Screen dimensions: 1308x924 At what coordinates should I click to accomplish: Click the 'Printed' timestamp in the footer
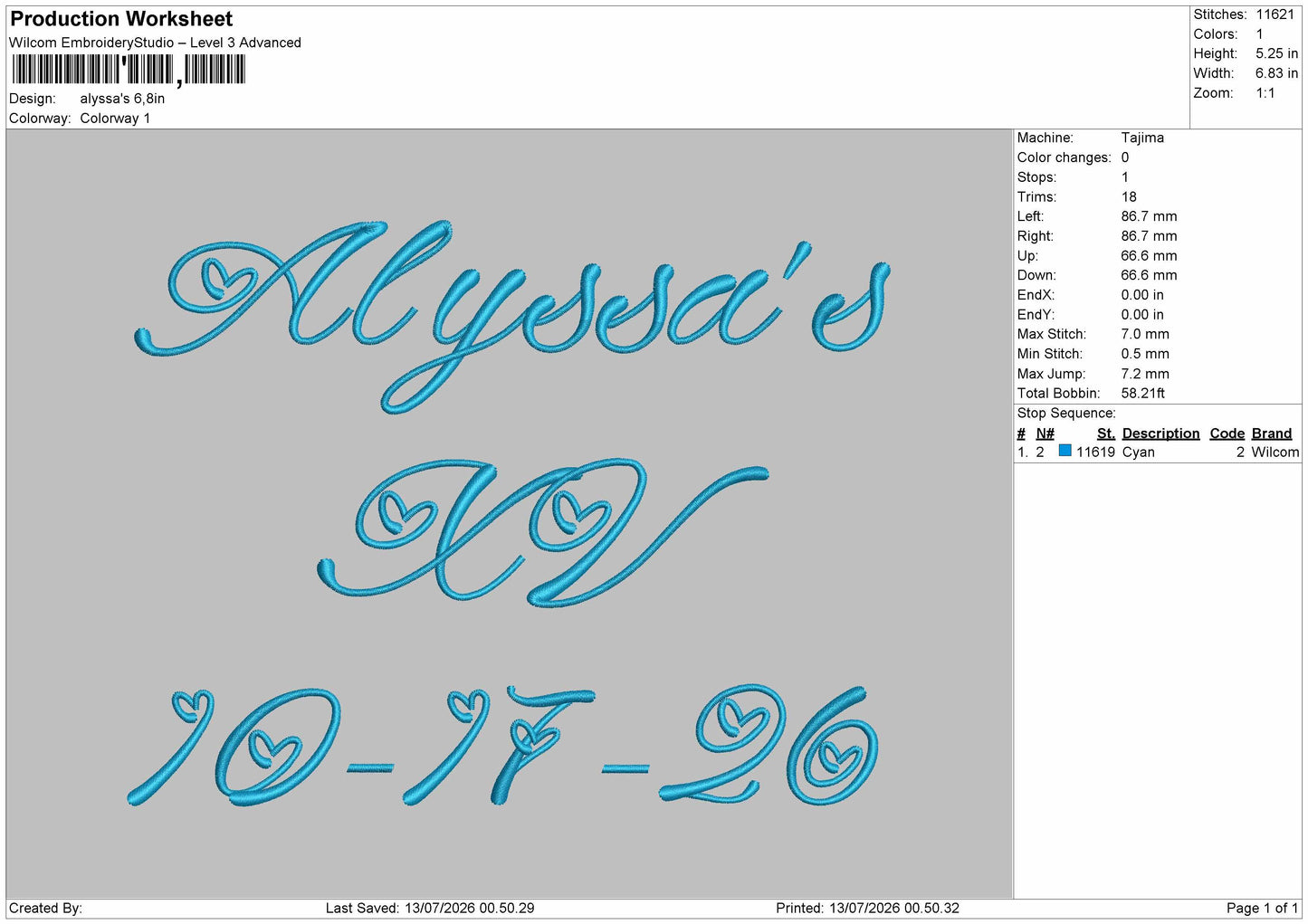click(x=867, y=909)
